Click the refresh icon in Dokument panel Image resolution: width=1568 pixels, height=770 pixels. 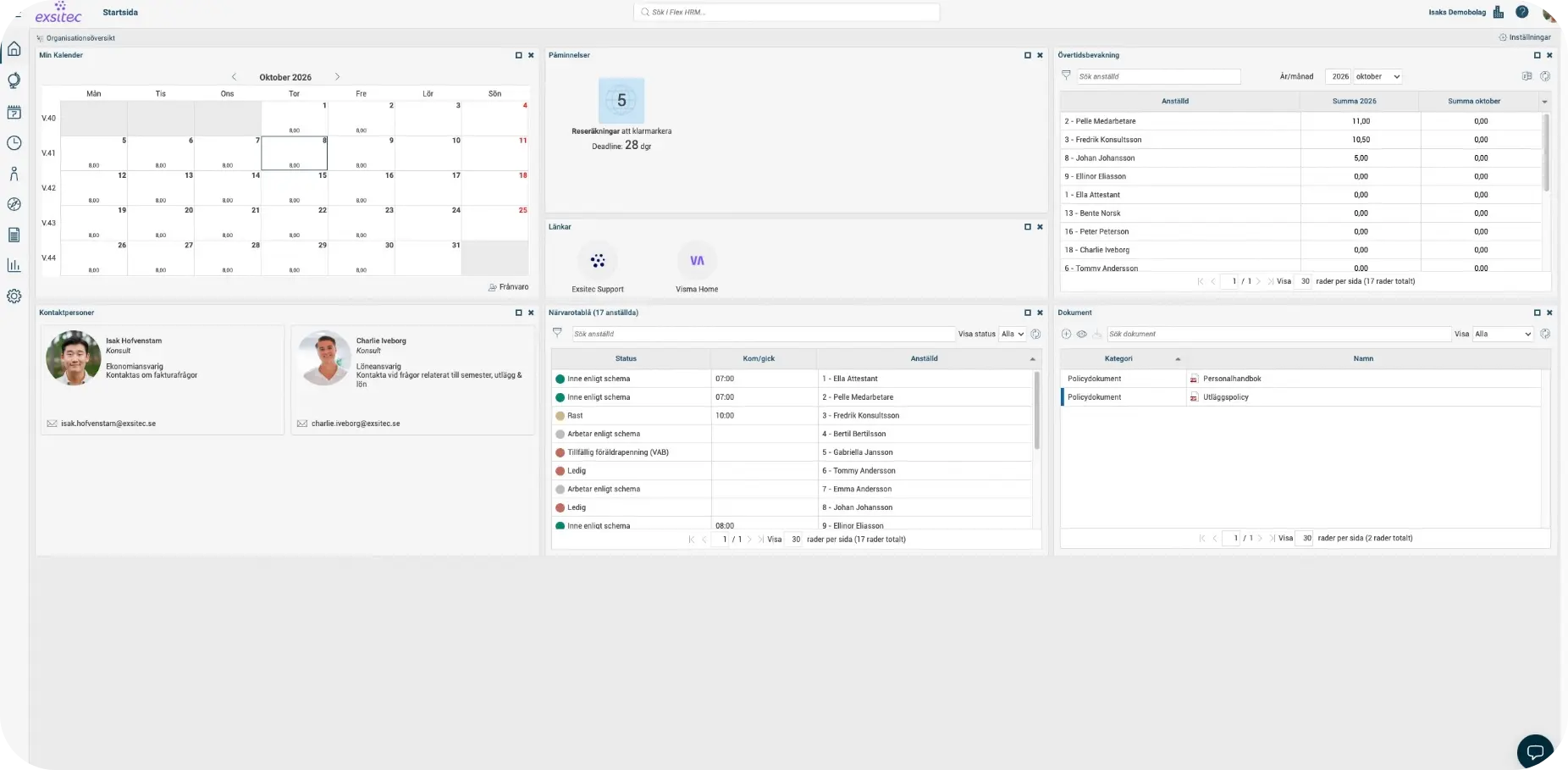pyautogui.click(x=1545, y=334)
